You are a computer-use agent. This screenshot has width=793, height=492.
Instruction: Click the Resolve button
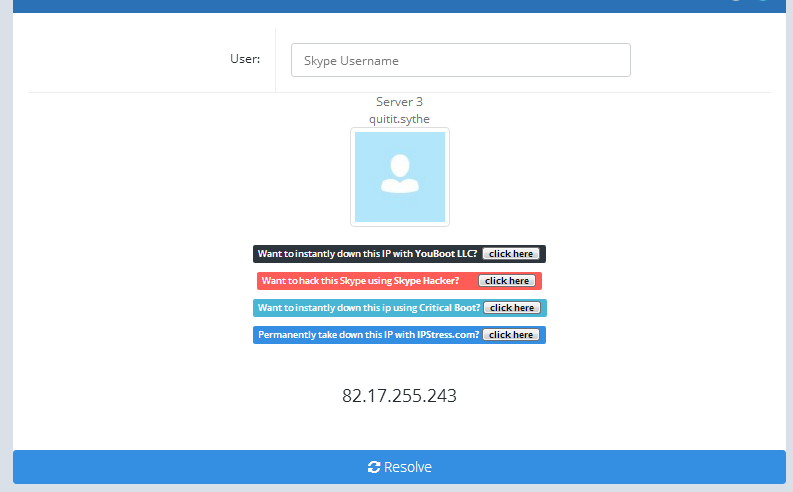pyautogui.click(x=399, y=467)
